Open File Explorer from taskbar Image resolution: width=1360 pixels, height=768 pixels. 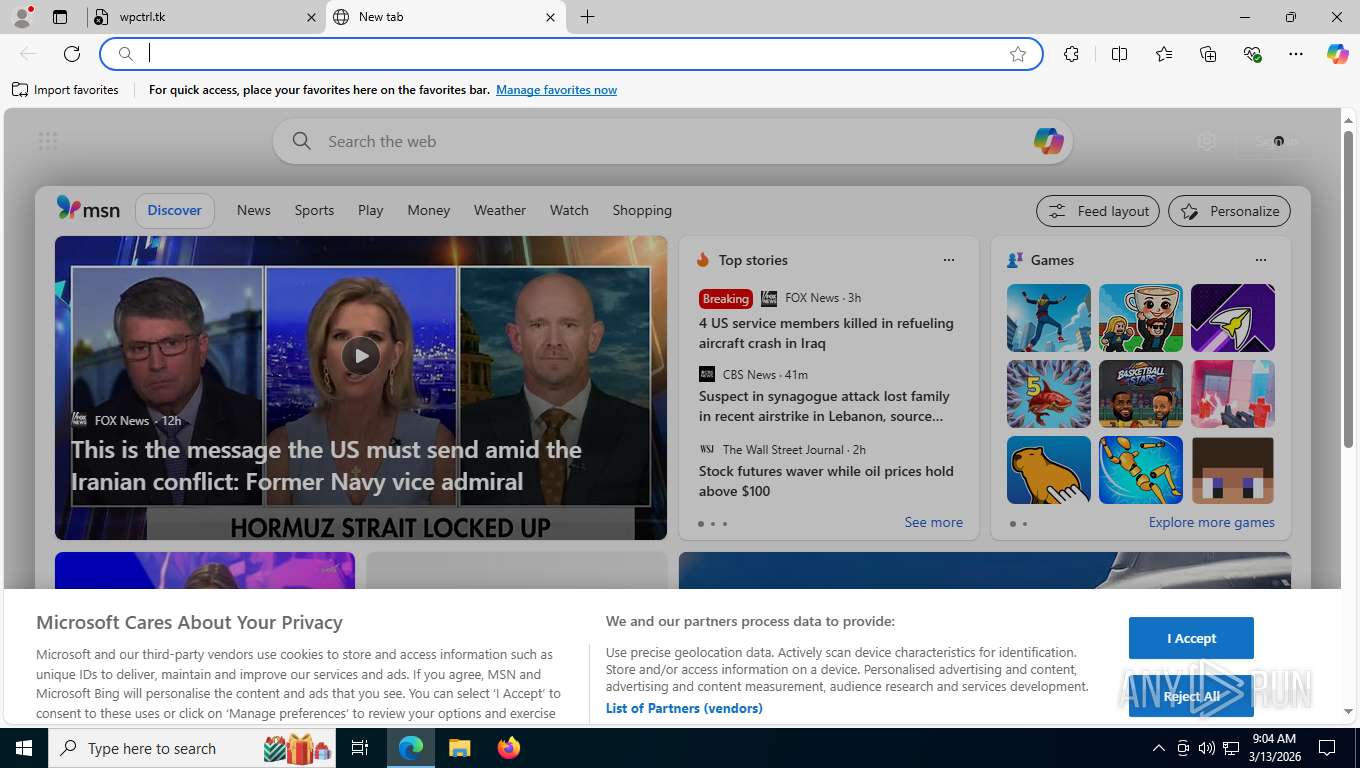click(x=459, y=748)
